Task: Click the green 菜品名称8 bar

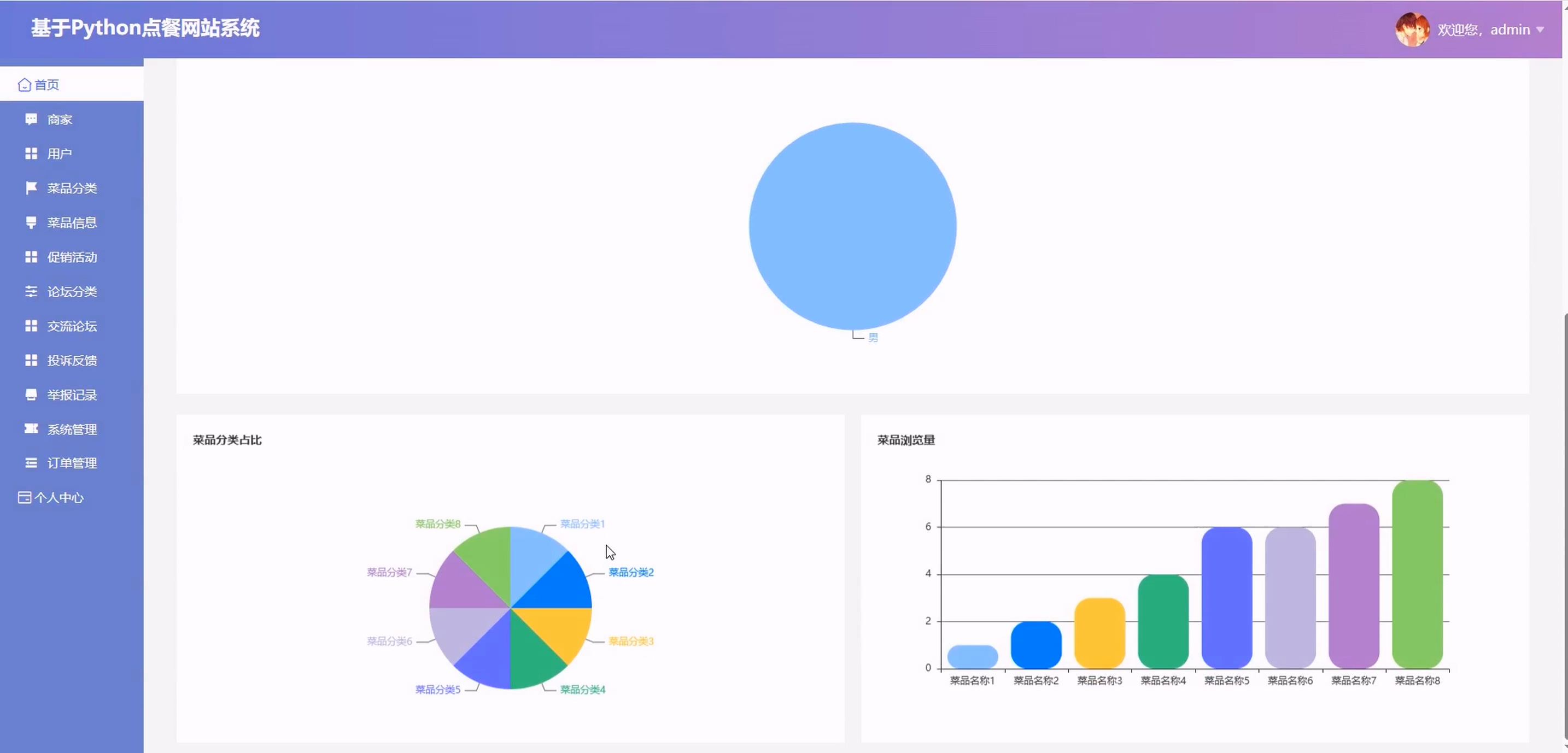Action: click(x=1417, y=575)
